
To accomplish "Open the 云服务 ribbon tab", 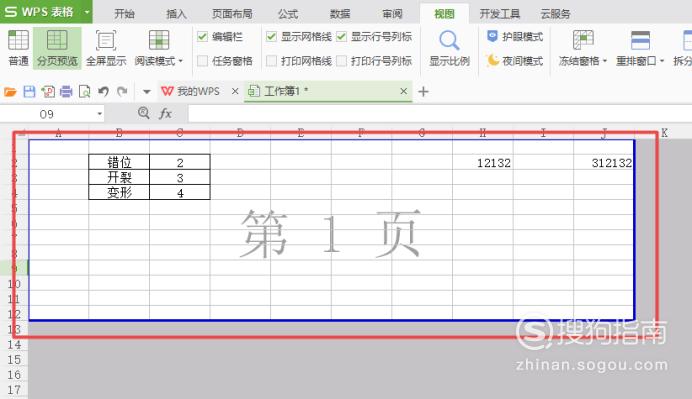I will [x=555, y=14].
